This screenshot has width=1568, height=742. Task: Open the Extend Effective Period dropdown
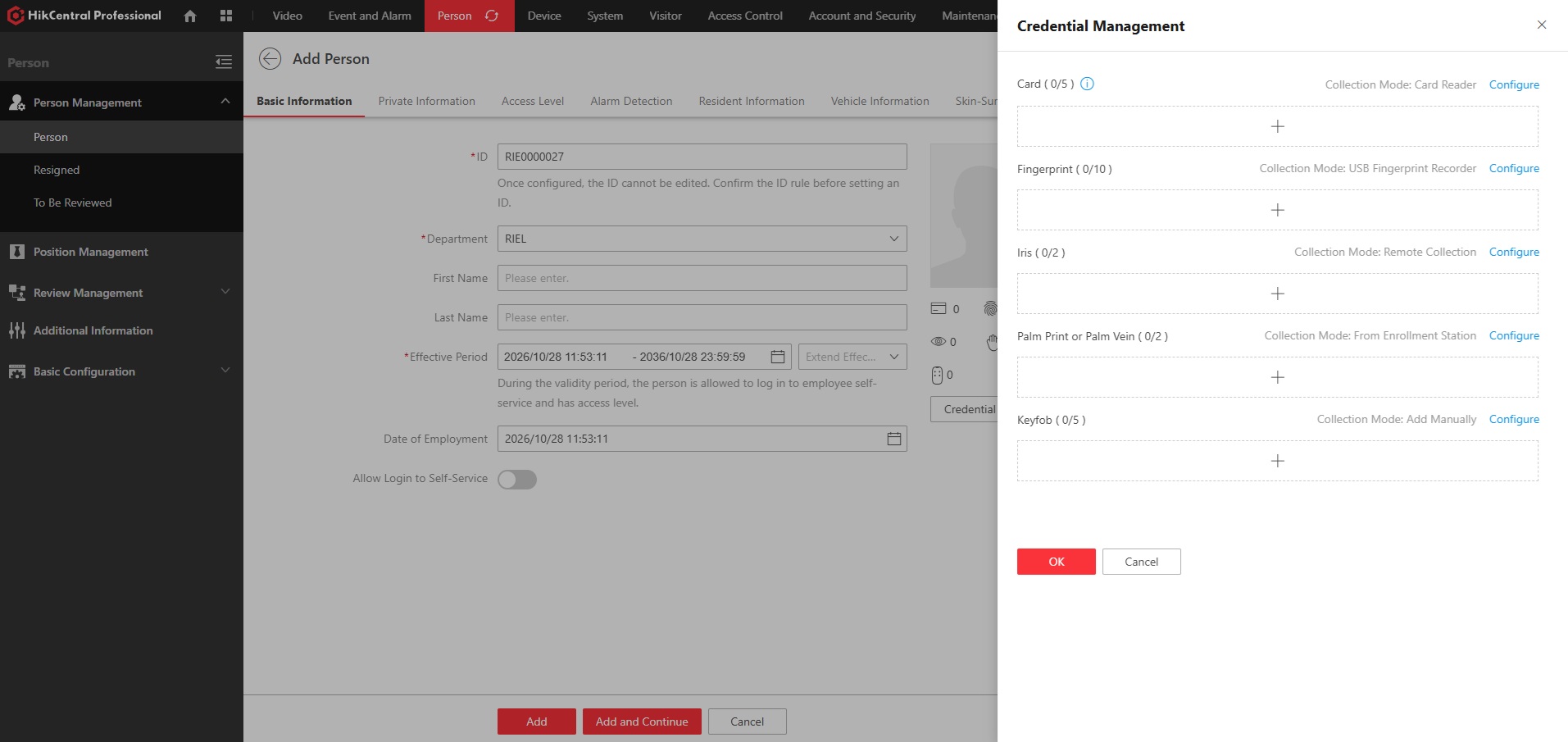(x=852, y=357)
